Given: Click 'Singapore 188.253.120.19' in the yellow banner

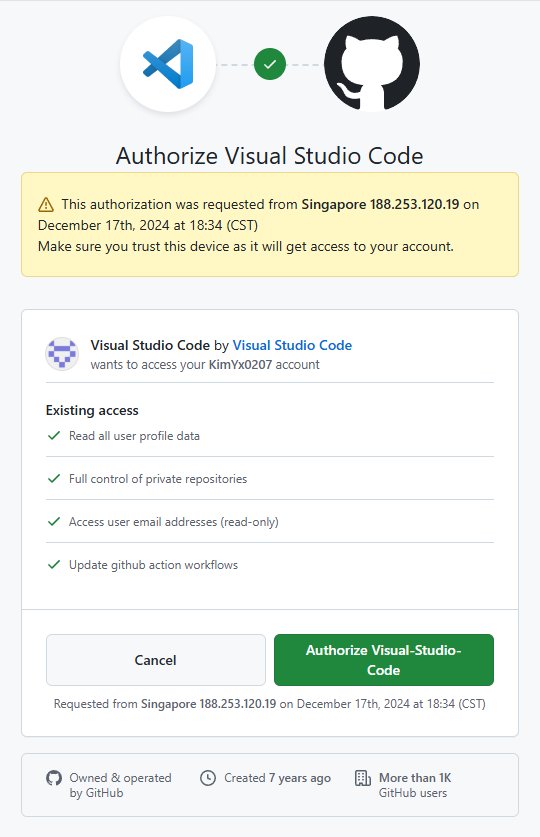Looking at the screenshot, I should coord(380,204).
